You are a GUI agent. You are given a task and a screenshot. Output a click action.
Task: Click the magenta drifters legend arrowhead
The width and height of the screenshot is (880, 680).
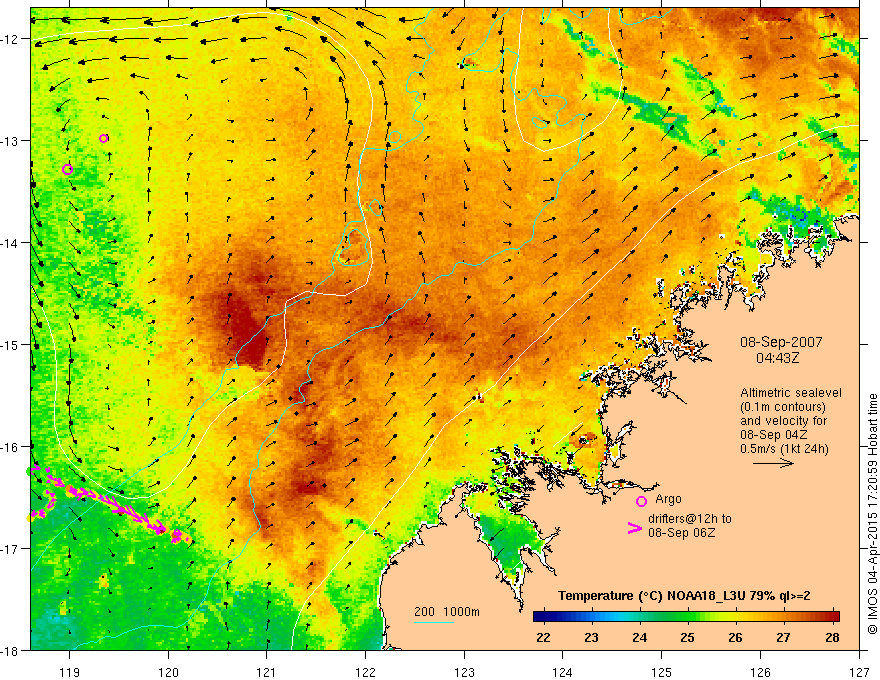pos(634,528)
